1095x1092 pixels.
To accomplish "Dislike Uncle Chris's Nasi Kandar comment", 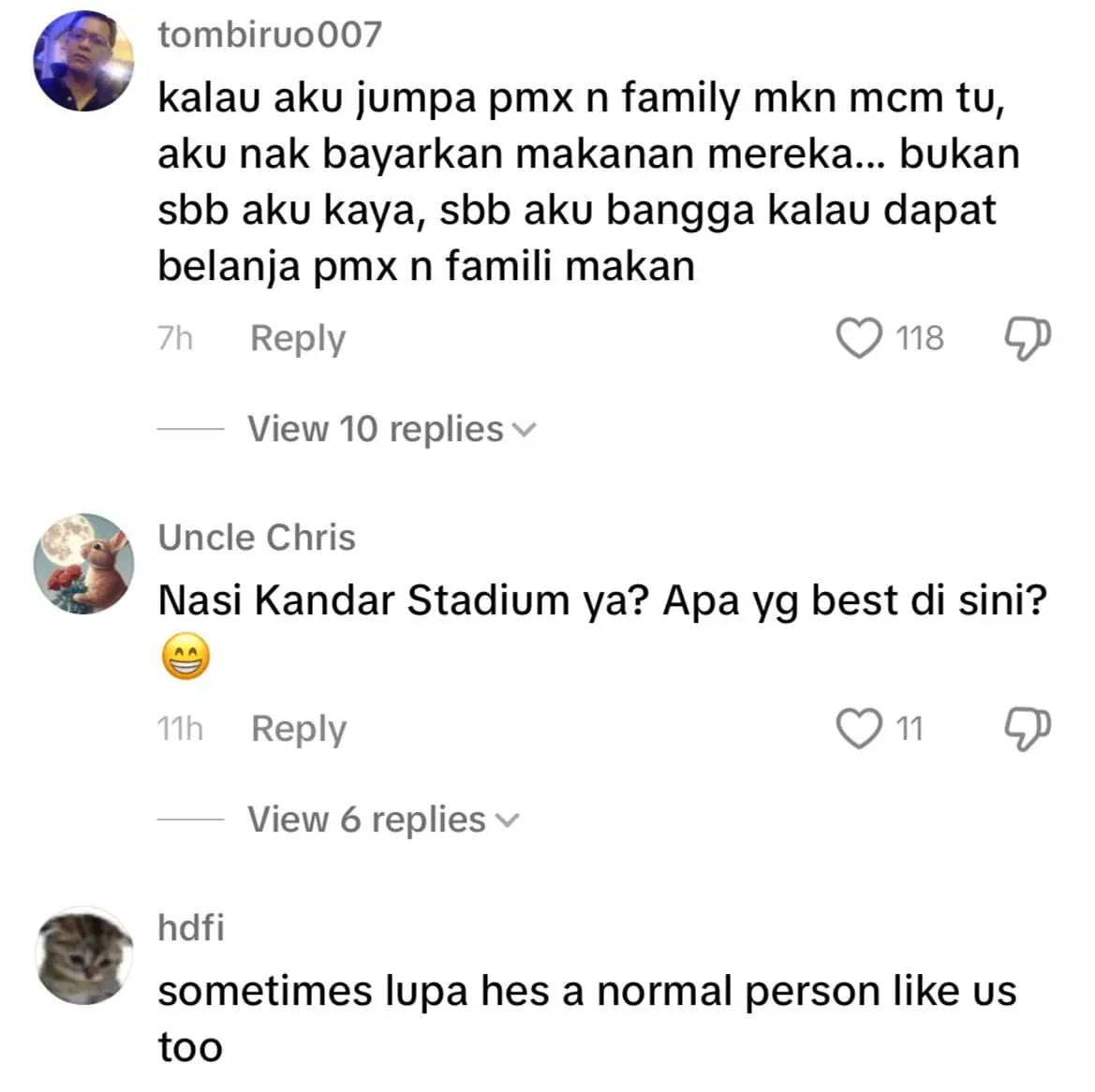I will coord(1027,729).
